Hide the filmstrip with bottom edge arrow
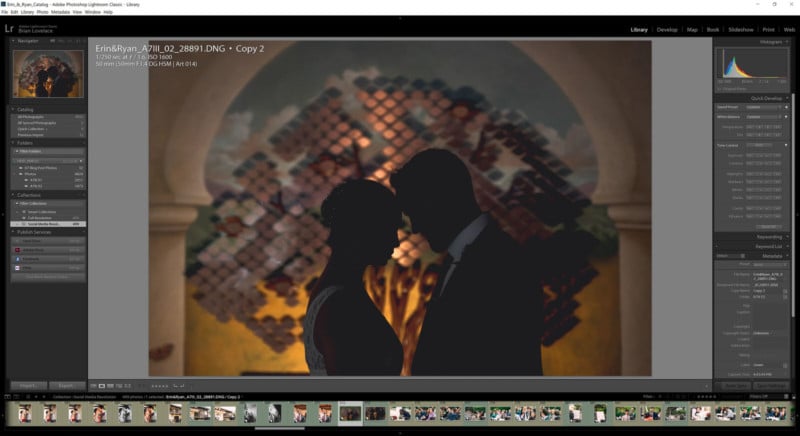The width and height of the screenshot is (800, 436). click(x=400, y=433)
